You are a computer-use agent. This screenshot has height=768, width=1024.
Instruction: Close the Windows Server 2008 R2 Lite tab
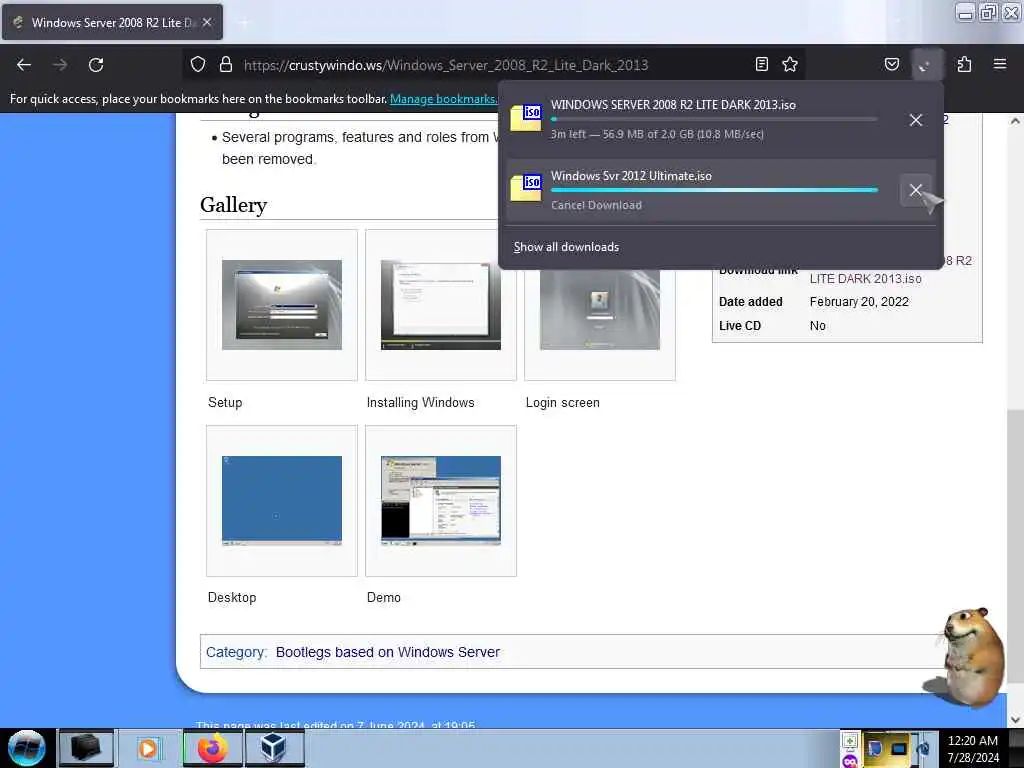pos(207,22)
